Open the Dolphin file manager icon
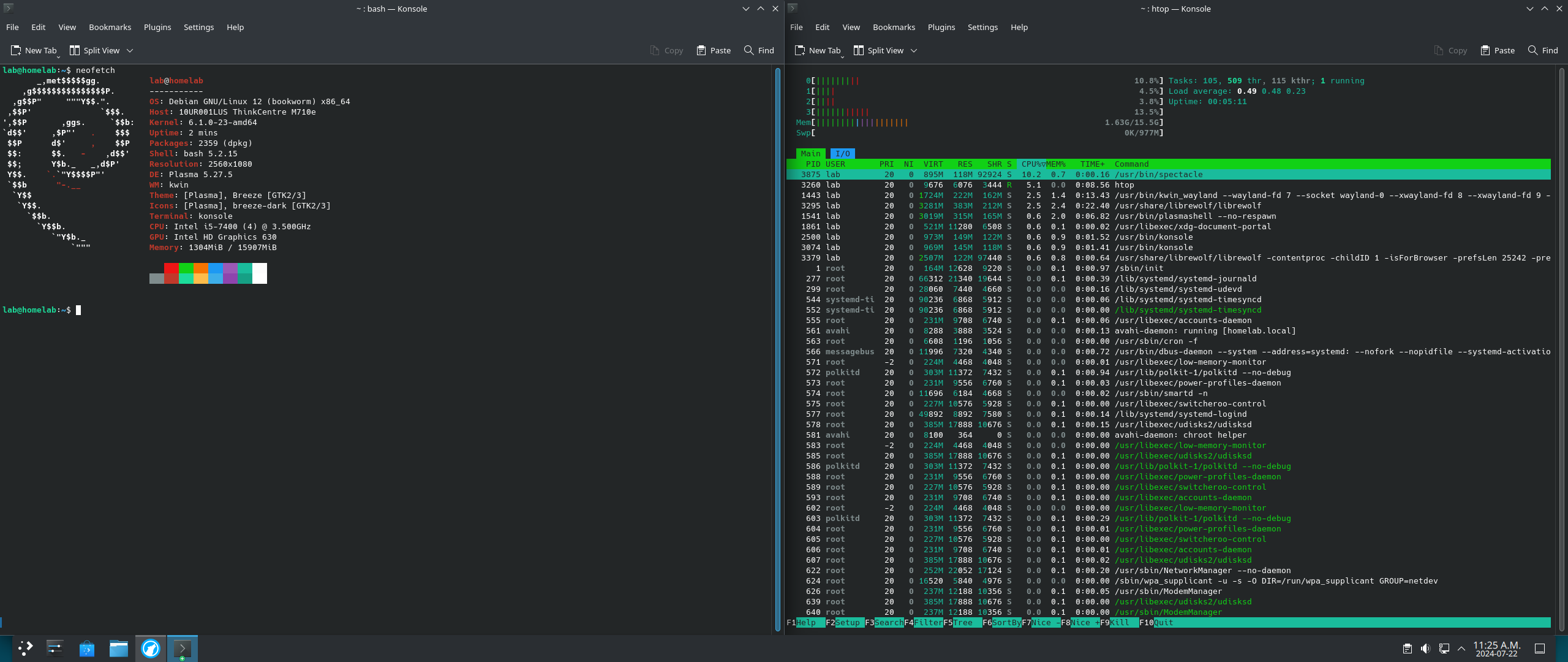Image resolution: width=1568 pixels, height=662 pixels. pyautogui.click(x=118, y=648)
